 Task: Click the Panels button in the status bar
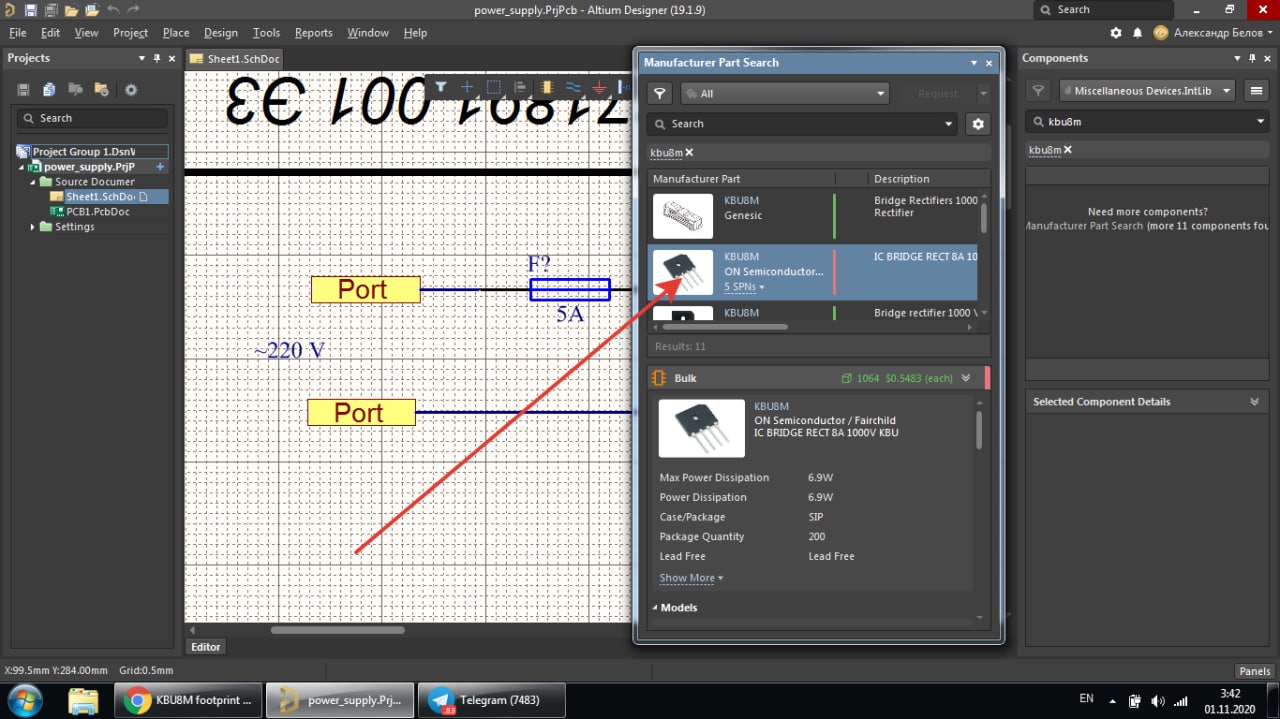tap(1255, 671)
